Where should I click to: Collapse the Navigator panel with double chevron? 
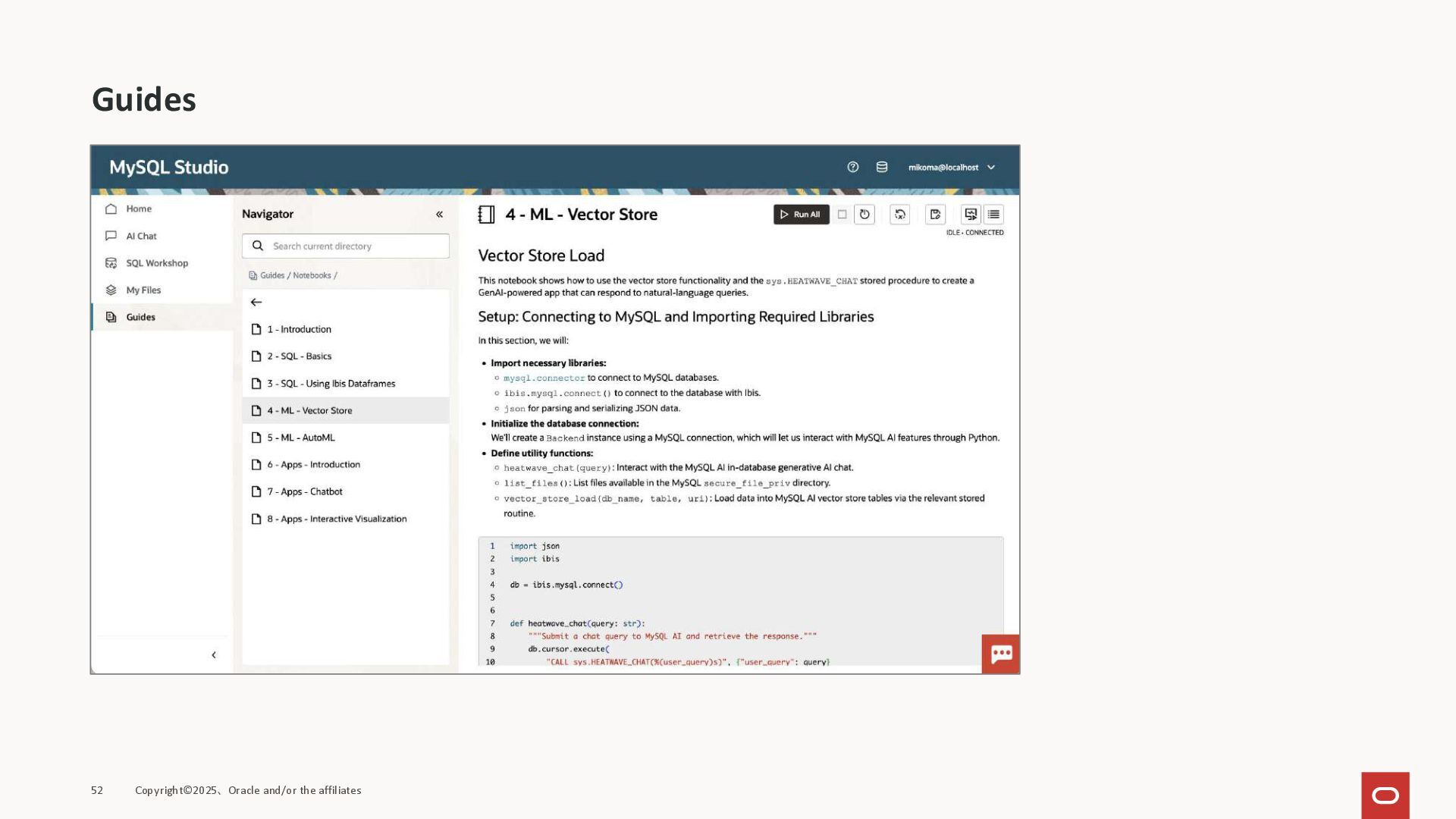[x=439, y=215]
